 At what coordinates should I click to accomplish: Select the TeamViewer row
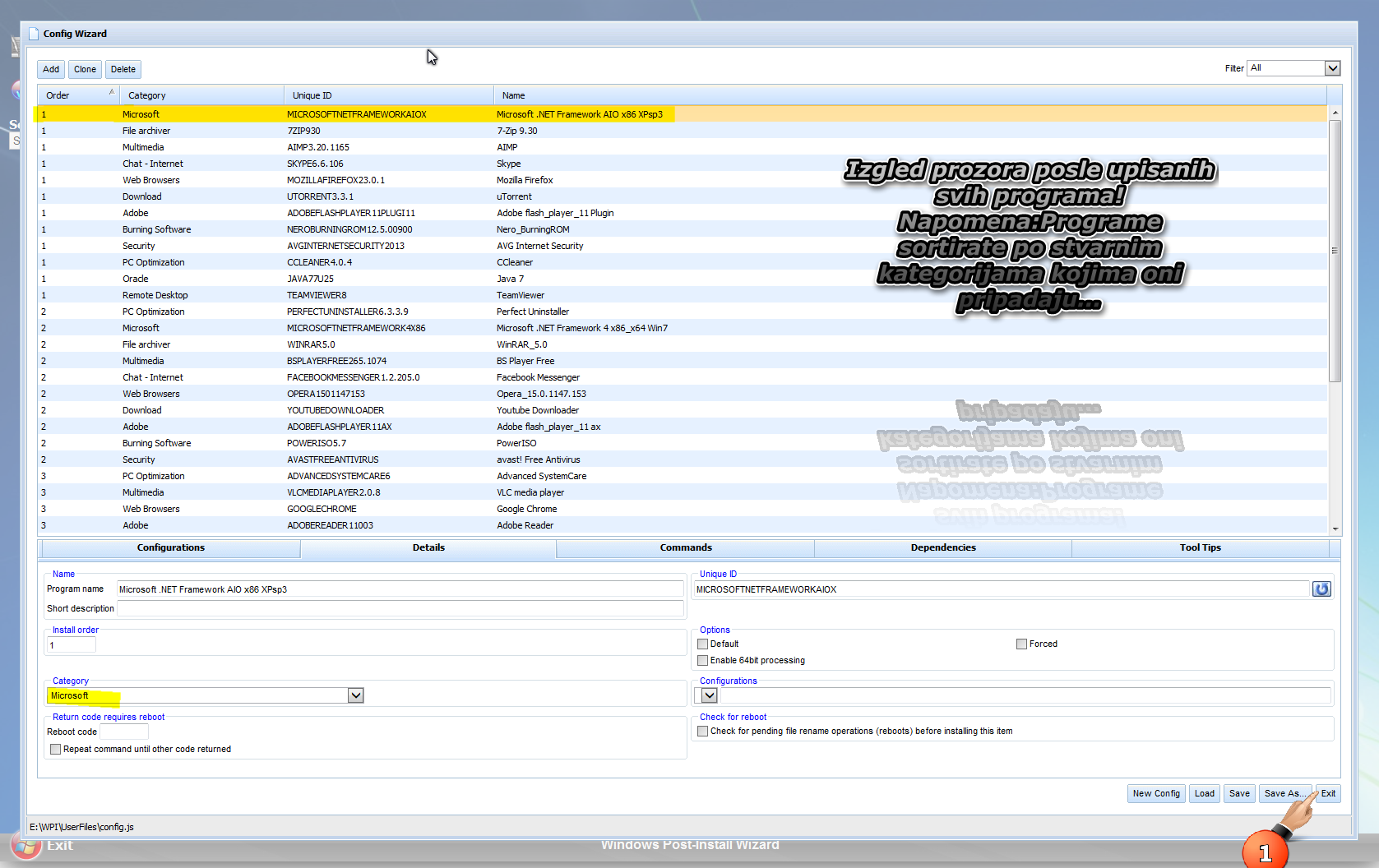(683, 295)
